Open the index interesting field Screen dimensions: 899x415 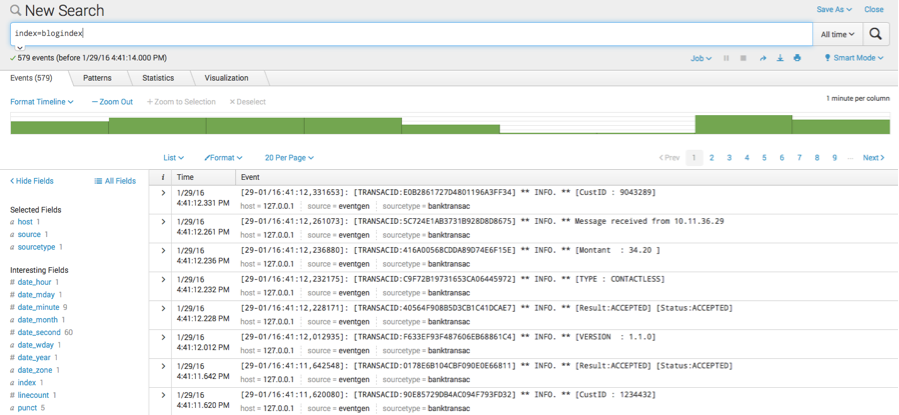tap(27, 382)
